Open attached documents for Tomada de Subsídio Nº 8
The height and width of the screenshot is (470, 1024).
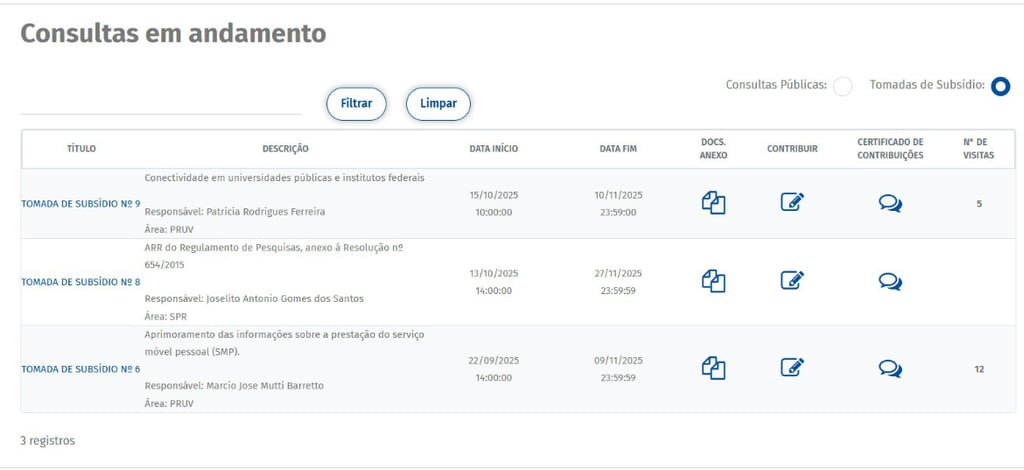(x=713, y=281)
